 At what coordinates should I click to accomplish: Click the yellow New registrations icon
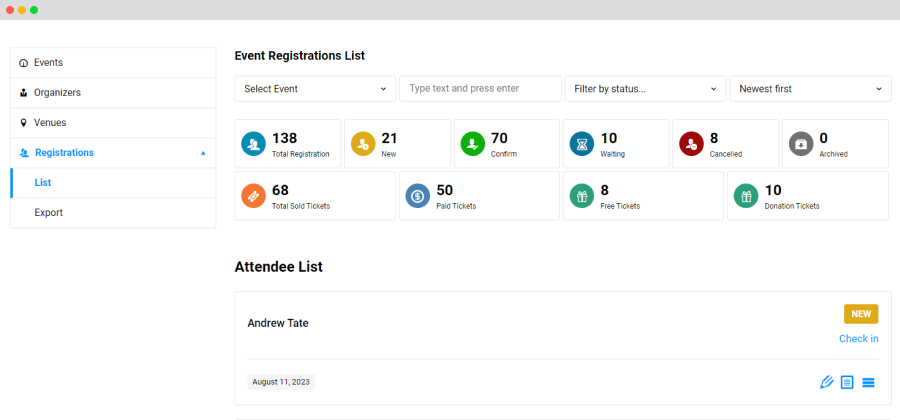(x=363, y=143)
